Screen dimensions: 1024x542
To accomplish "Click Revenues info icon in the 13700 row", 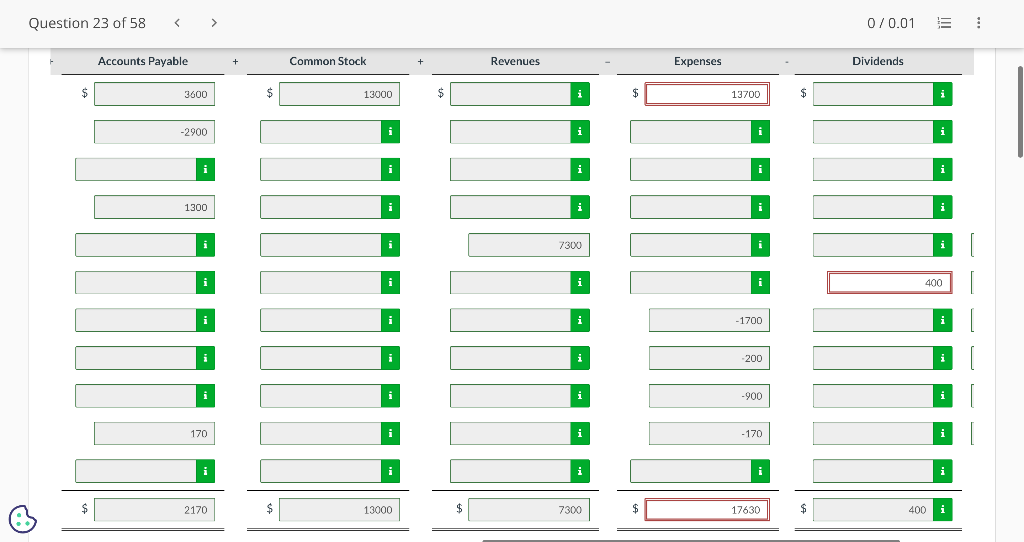I will click(580, 94).
